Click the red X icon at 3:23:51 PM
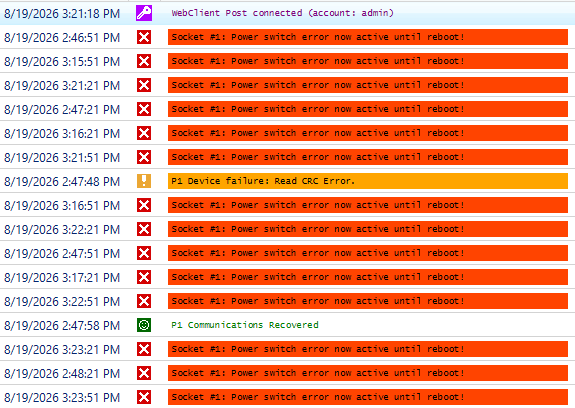Viewport: 575px width, 408px height. (x=144, y=397)
